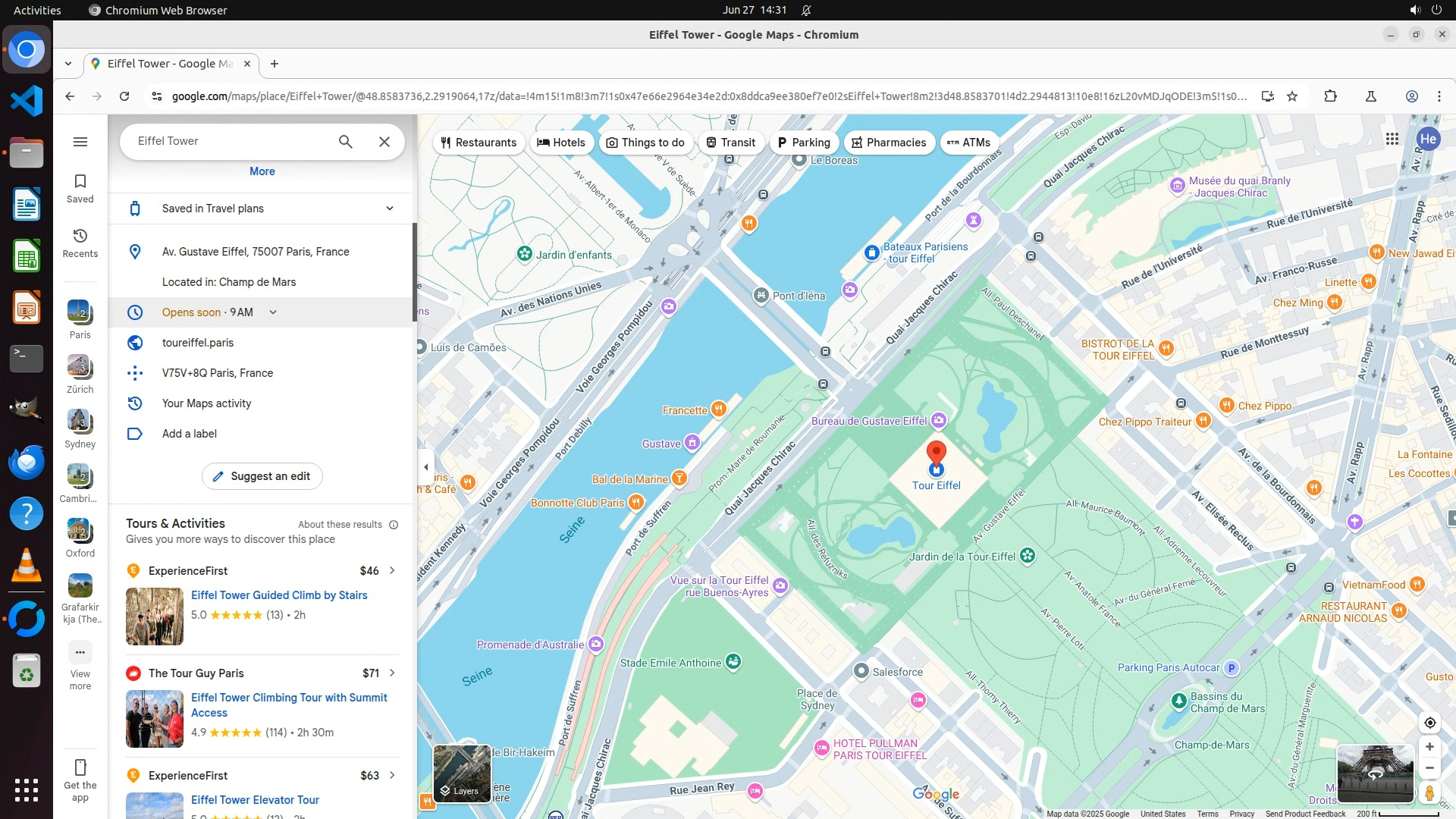The height and width of the screenshot is (819, 1456).
Task: Expand Saved in Travel plans dropdown
Action: pos(390,209)
